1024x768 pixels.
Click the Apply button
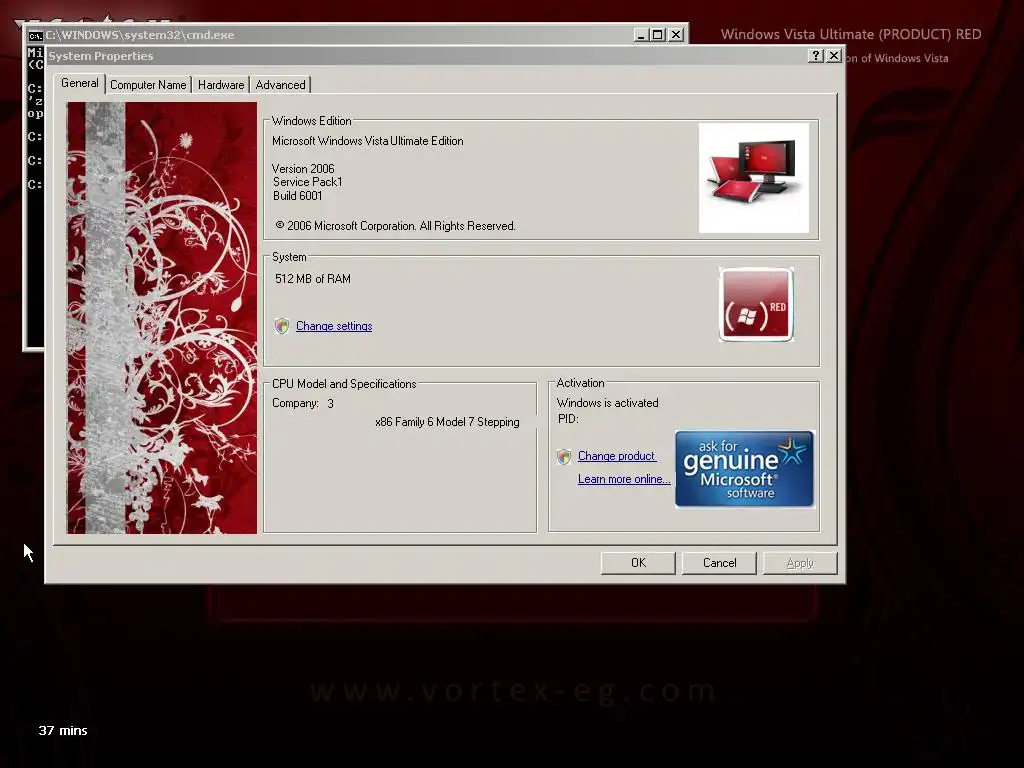coord(800,563)
